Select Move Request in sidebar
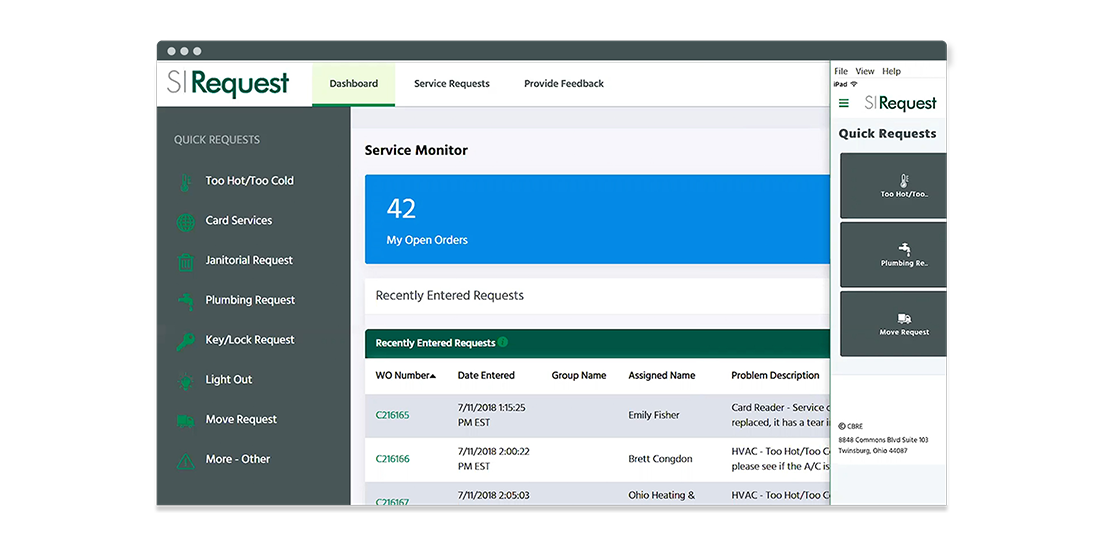 pyautogui.click(x=241, y=420)
